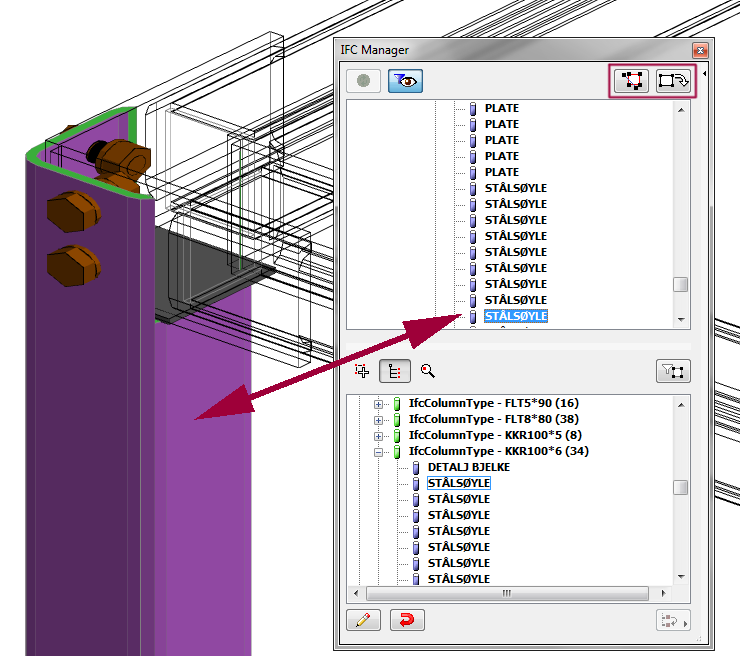The image size is (740, 656).
Task: Click the outlined STÅLSØYLE below DETALJ BJELKE
Action: click(x=459, y=483)
